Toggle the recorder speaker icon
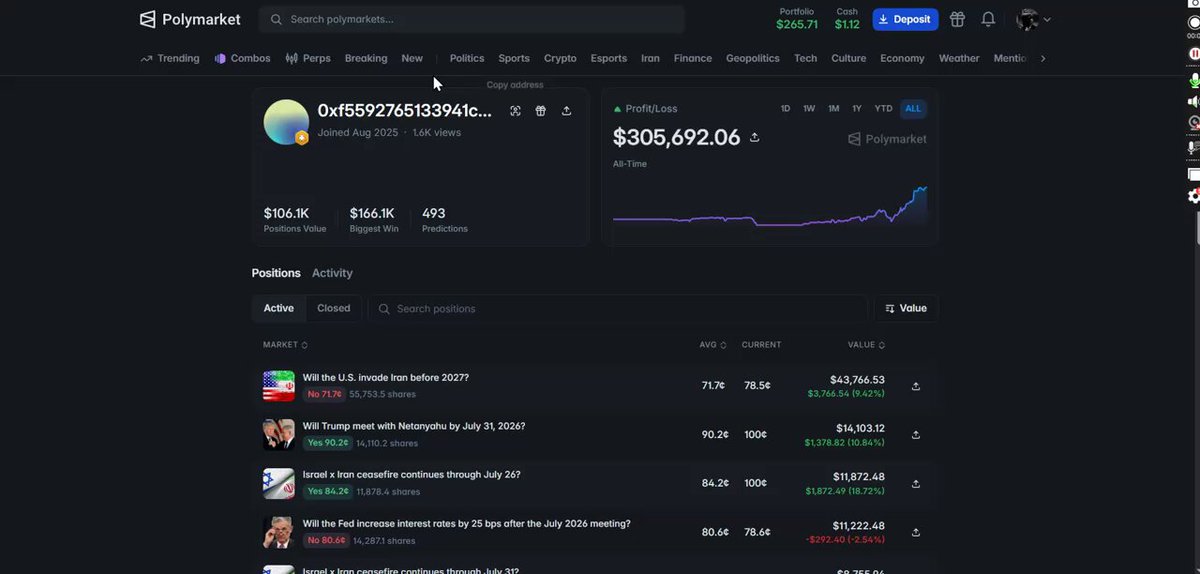The image size is (1200, 574). pyautogui.click(x=1194, y=101)
